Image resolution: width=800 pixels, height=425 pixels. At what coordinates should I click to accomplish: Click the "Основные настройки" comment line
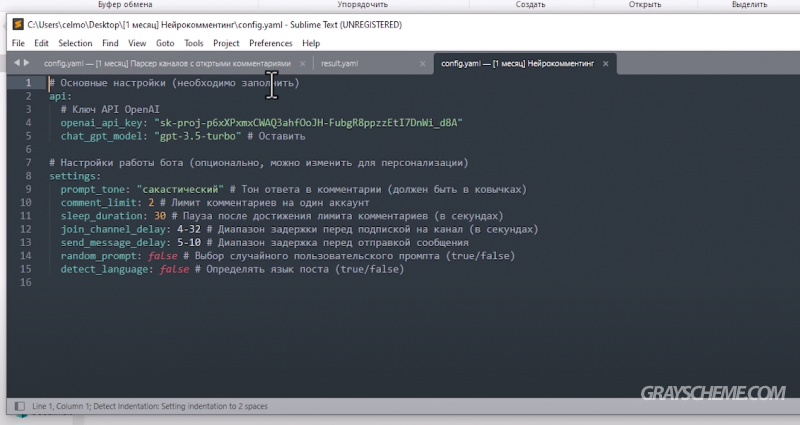174,83
